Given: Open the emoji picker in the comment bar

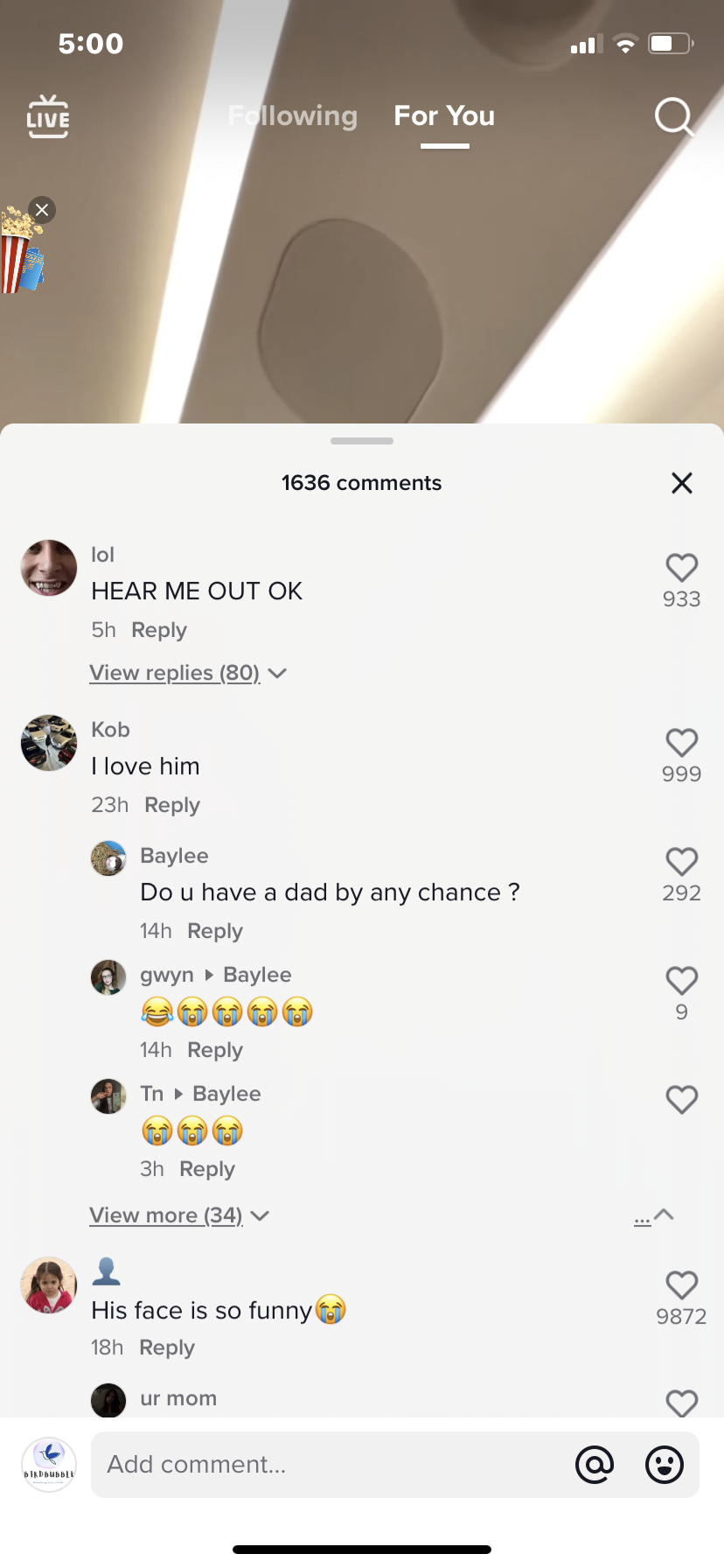Looking at the screenshot, I should (665, 1464).
